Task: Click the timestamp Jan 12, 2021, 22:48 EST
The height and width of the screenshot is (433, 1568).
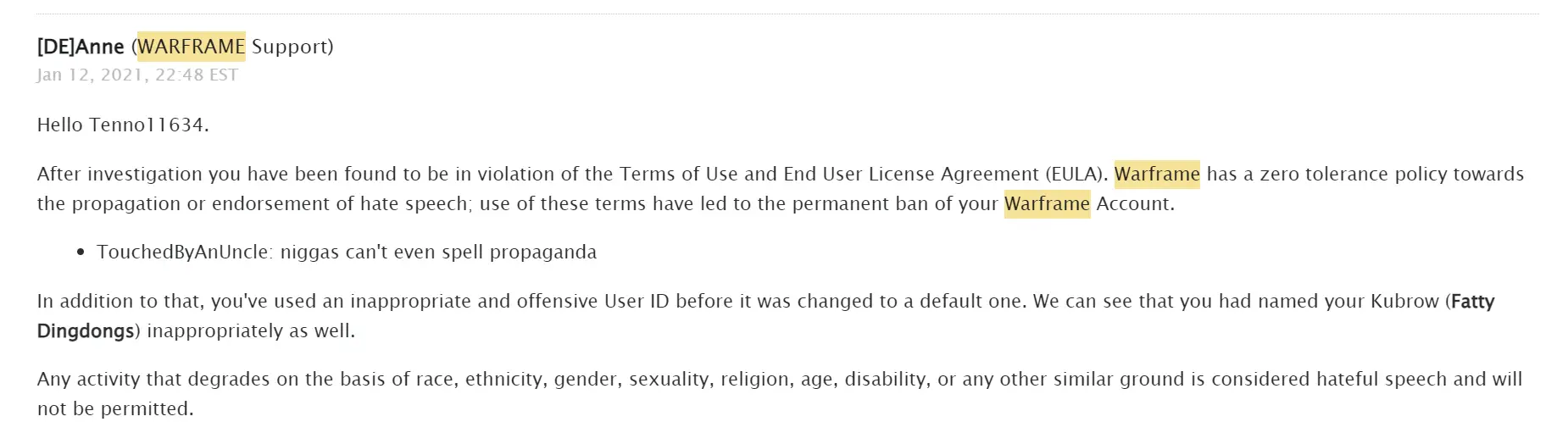Action: coord(137,75)
